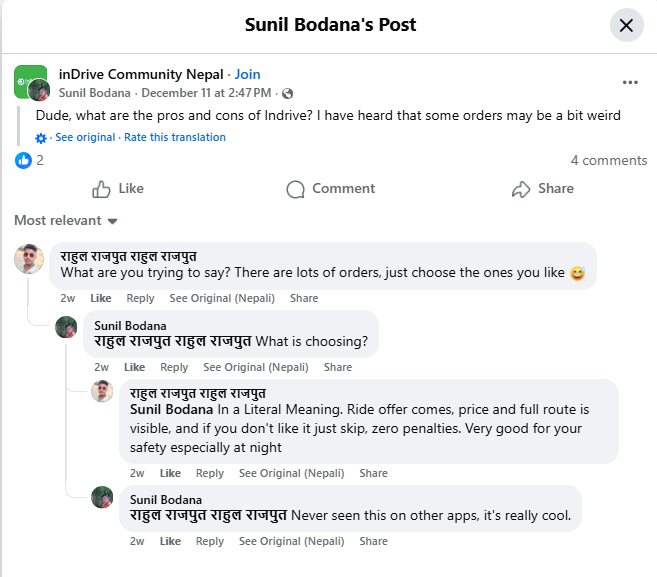Close the post dialog with X

tap(626, 26)
